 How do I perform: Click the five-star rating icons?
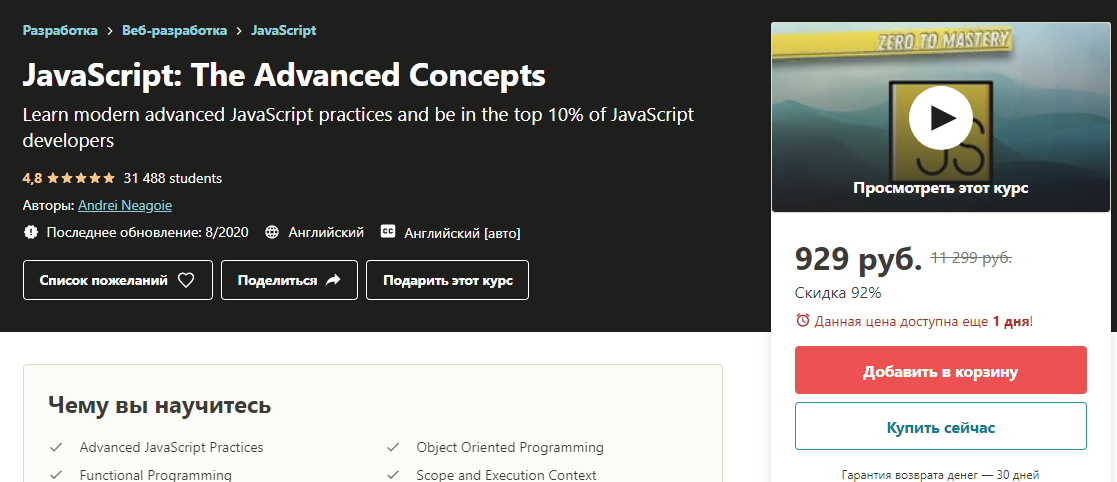click(x=82, y=179)
